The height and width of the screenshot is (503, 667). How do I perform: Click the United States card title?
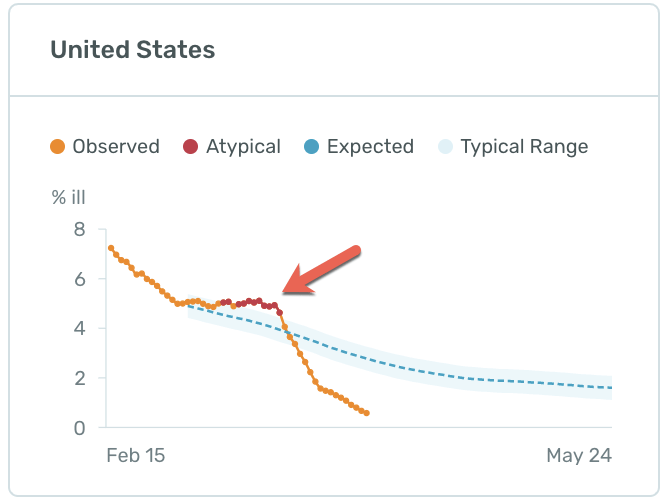click(x=133, y=49)
